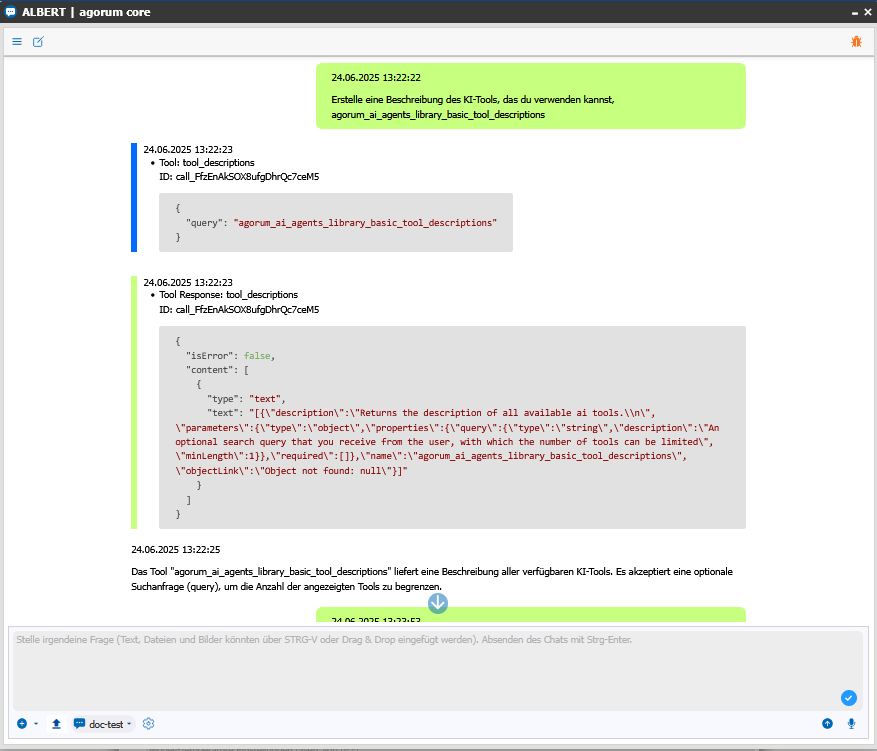The image size is (877, 751).
Task: Open the hamburger menu icon
Action: 17,42
